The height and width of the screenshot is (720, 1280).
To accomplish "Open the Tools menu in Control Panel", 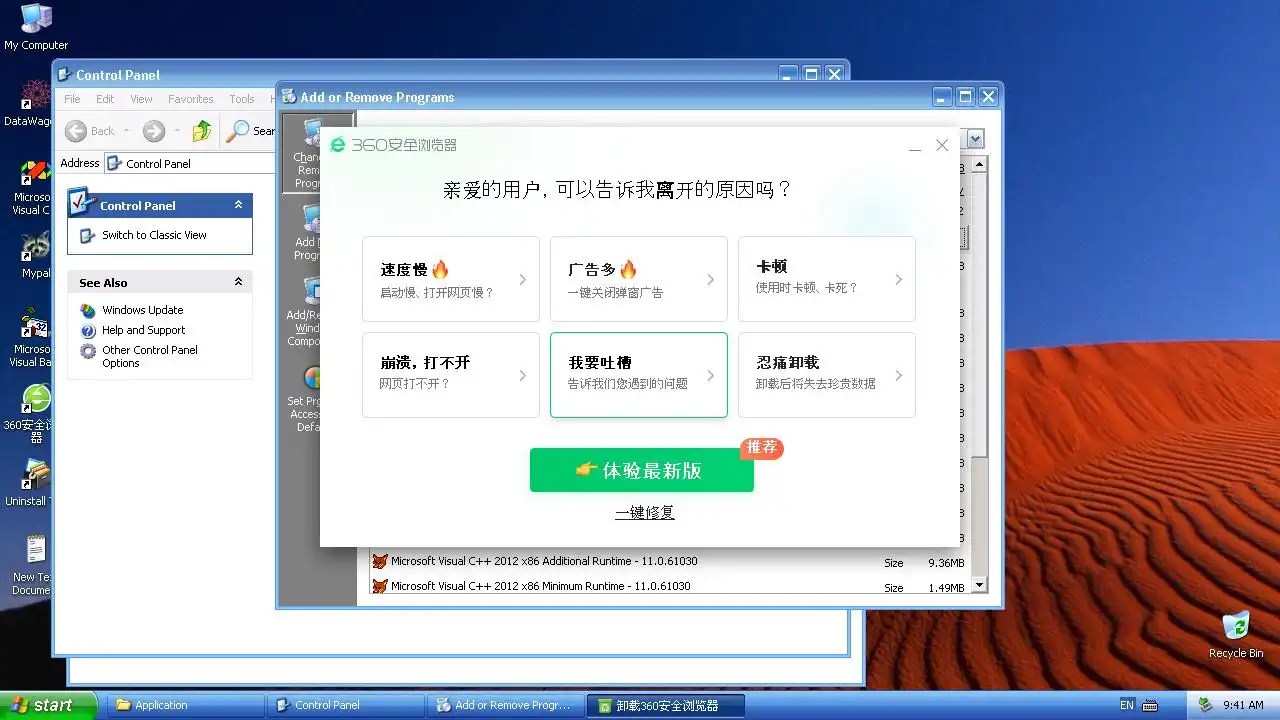I will (242, 99).
